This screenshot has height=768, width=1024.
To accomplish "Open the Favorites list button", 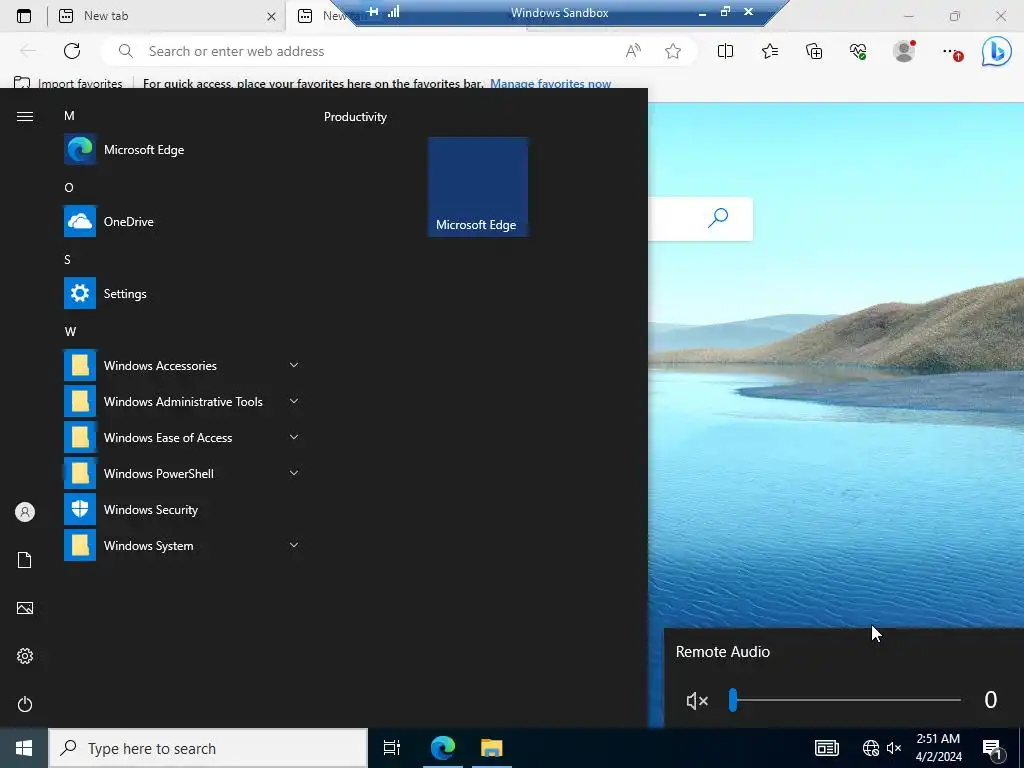I will tap(769, 51).
